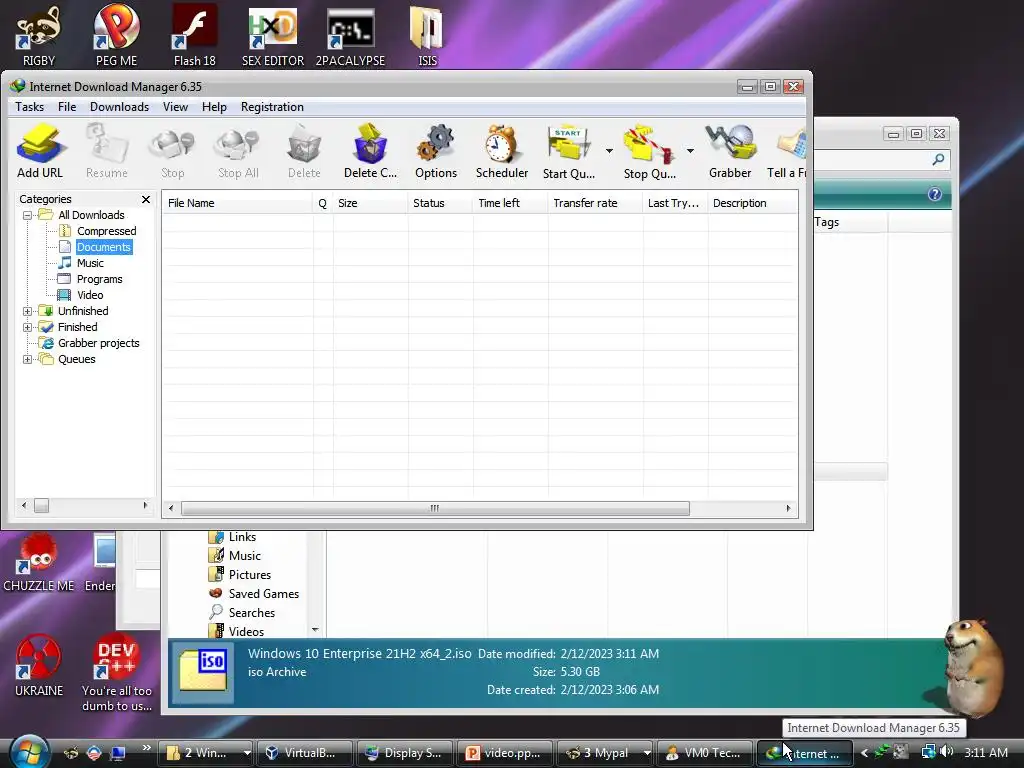The image size is (1024, 768).
Task: Switch to Display Settings taskbar button
Action: (x=405, y=753)
